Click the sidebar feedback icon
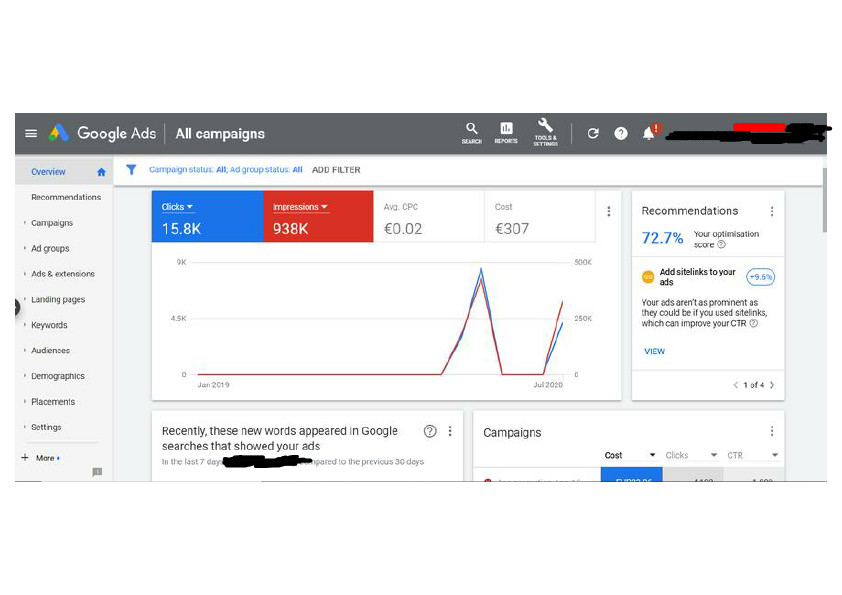This screenshot has height=595, width=842. tap(97, 472)
